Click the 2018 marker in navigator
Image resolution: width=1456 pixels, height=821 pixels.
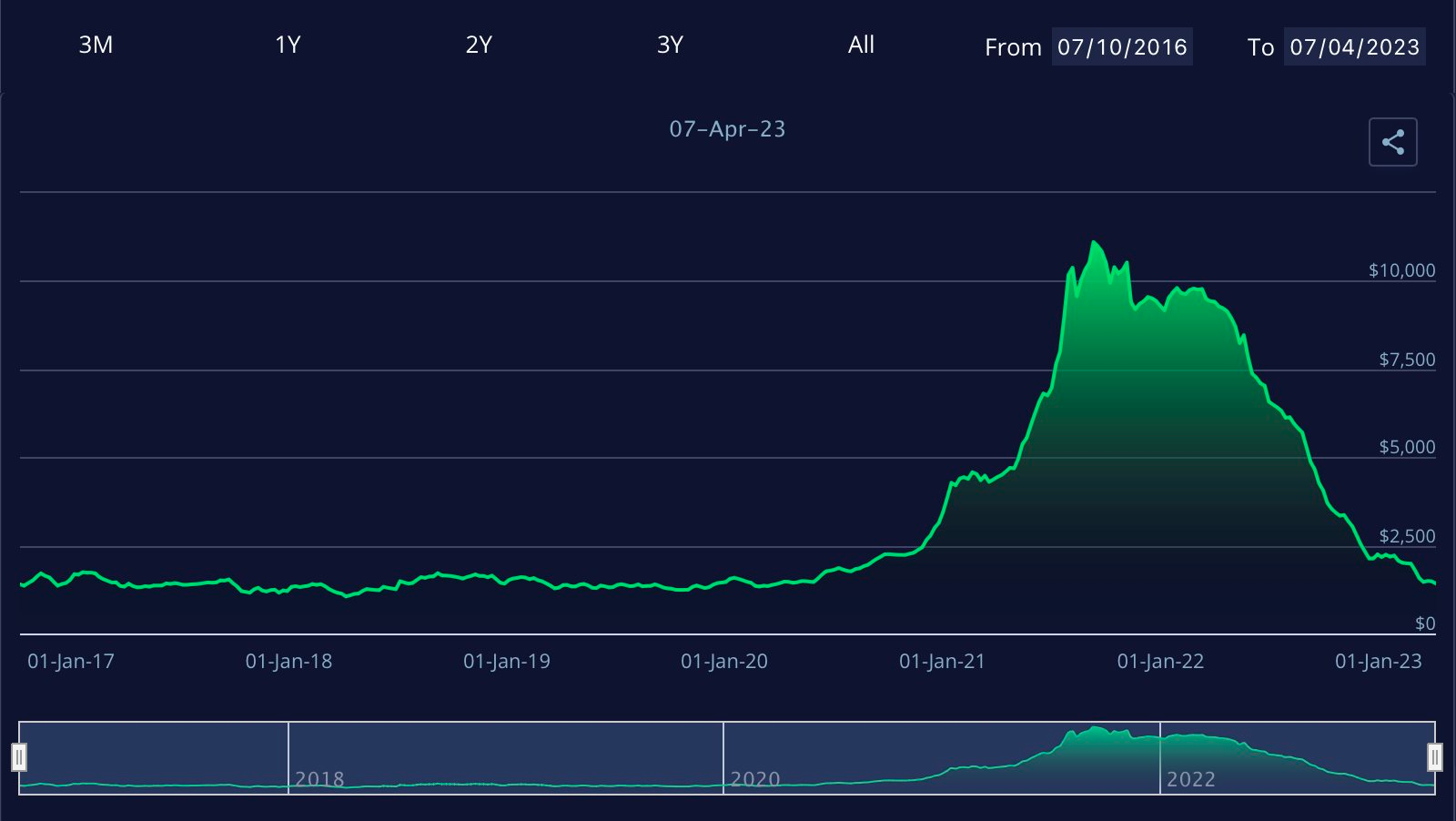pyautogui.click(x=319, y=779)
